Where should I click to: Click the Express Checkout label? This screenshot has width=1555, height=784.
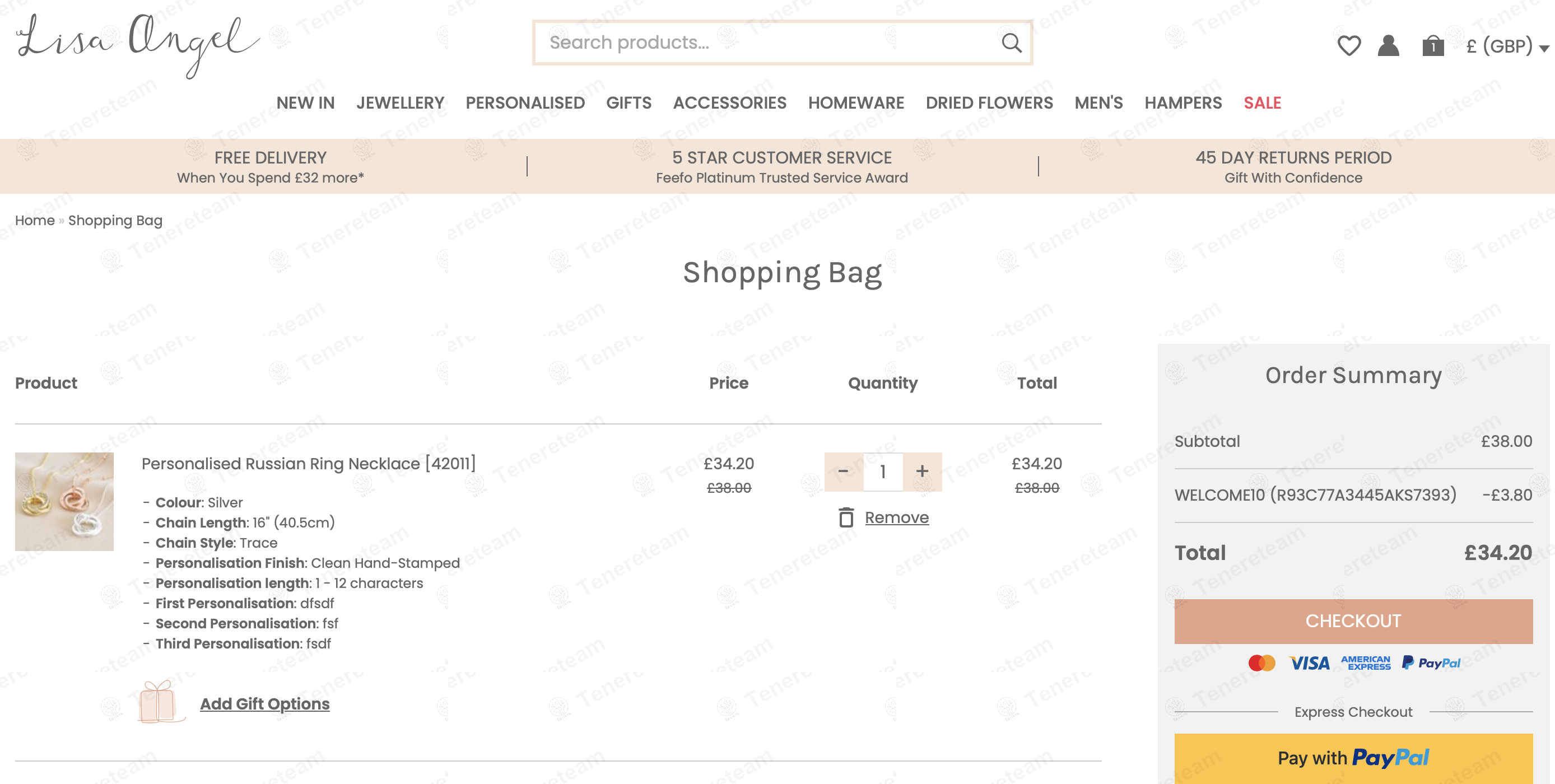1353,712
